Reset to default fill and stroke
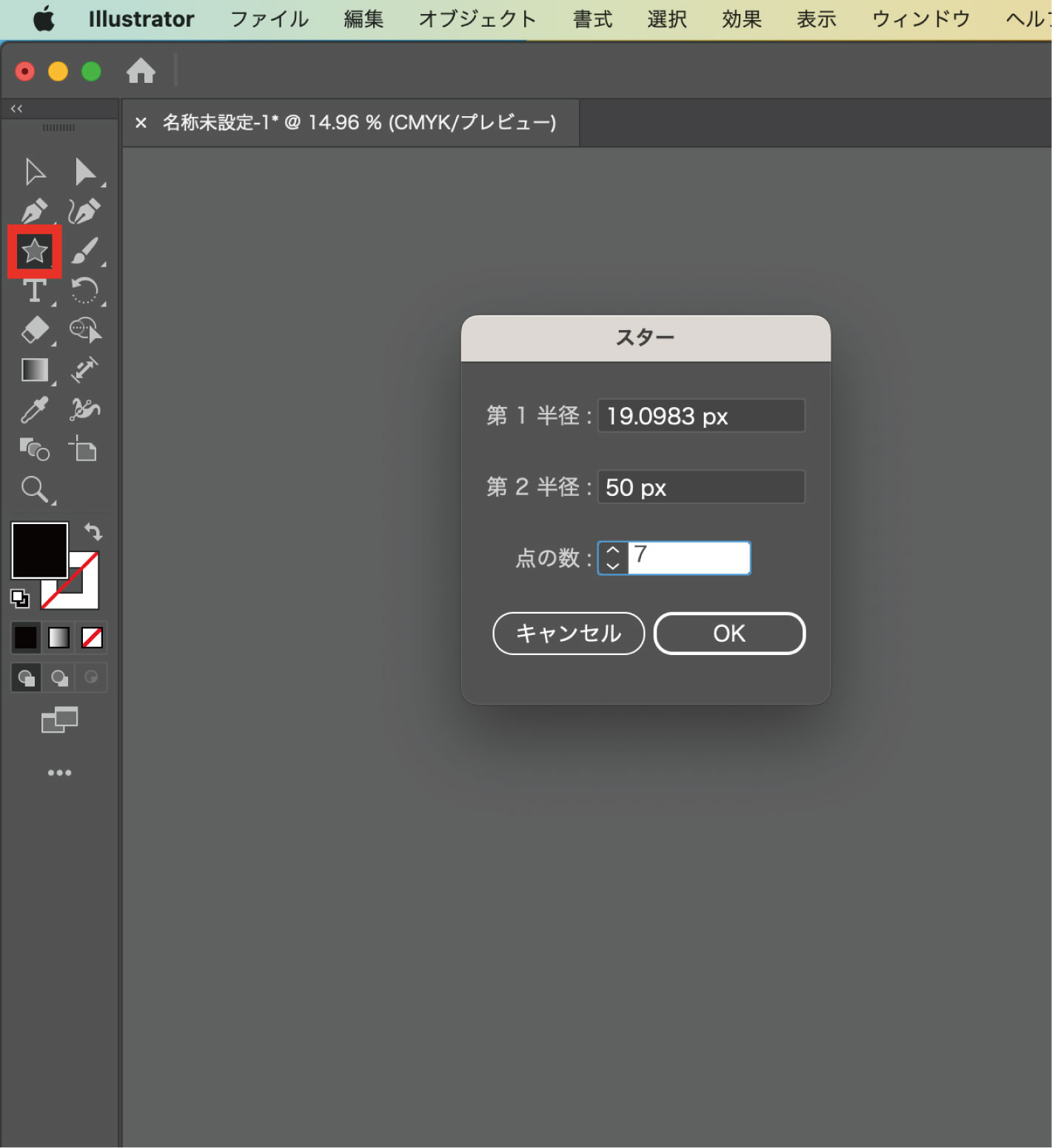Image resolution: width=1052 pixels, height=1148 pixels. tap(20, 598)
